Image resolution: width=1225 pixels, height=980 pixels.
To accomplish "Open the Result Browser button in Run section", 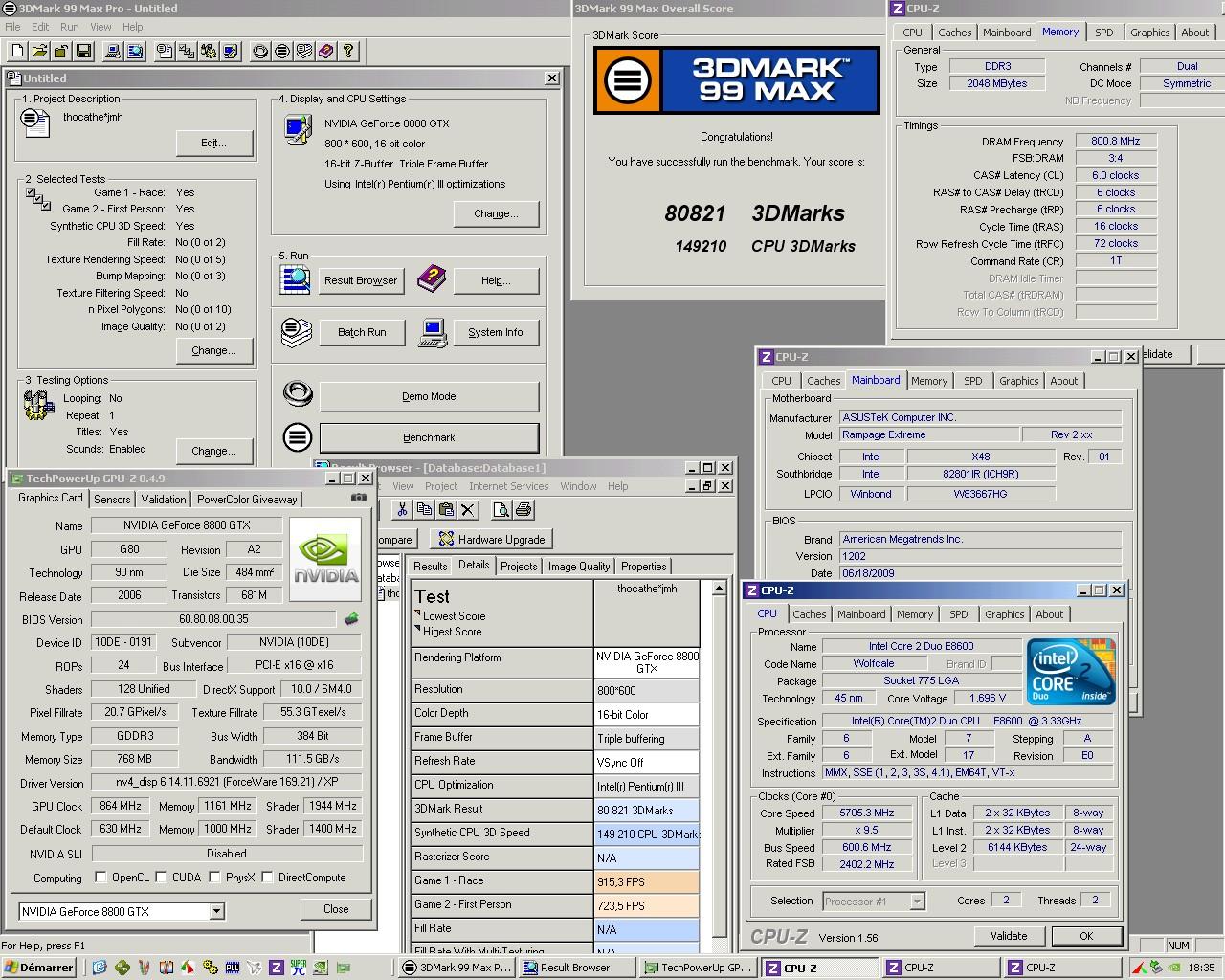I will pos(361,280).
